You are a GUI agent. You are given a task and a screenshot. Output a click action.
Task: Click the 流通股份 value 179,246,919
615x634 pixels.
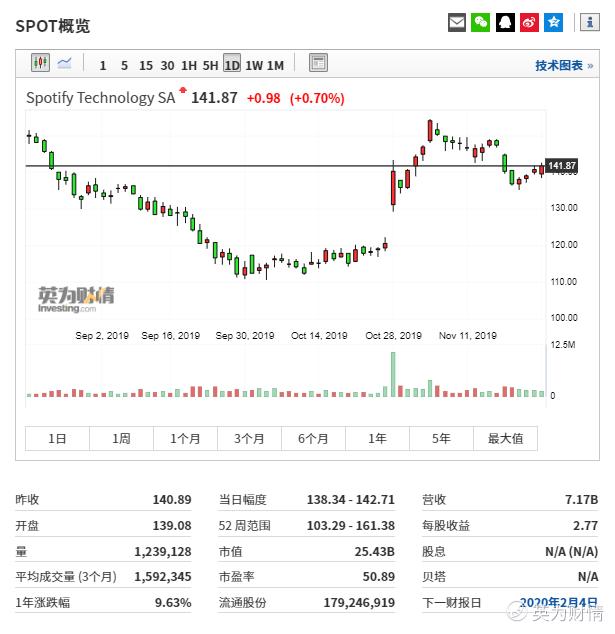pyautogui.click(x=359, y=602)
